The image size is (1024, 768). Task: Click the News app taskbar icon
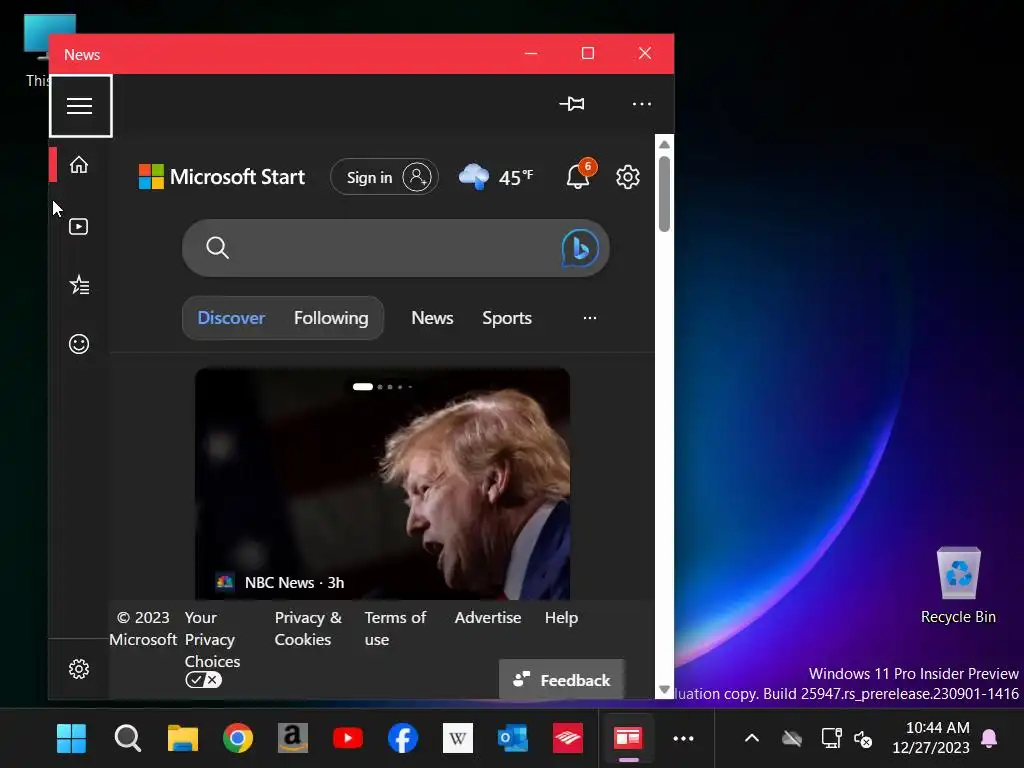point(628,739)
